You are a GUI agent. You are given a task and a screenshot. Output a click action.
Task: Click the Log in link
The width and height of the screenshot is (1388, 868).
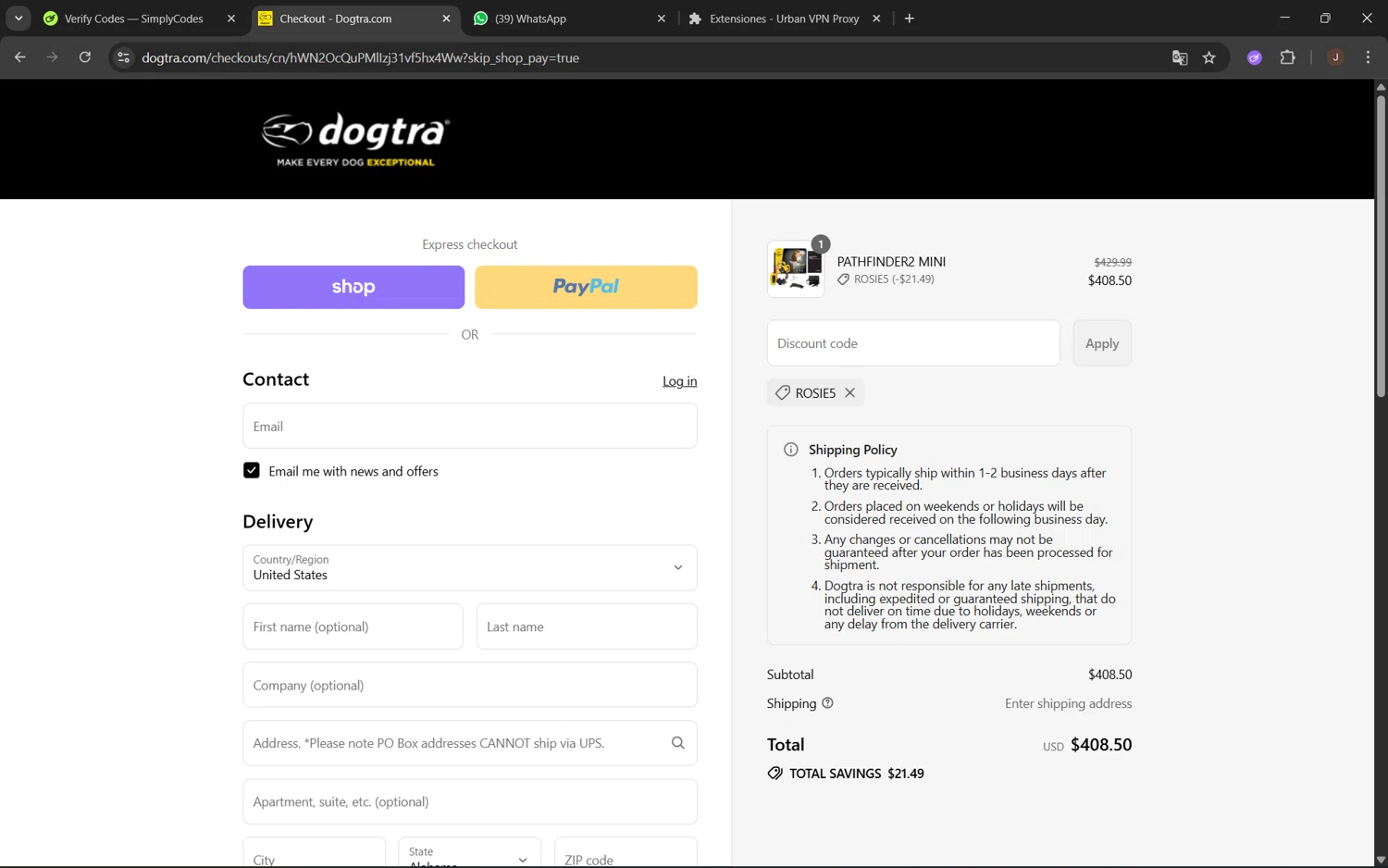tap(680, 381)
